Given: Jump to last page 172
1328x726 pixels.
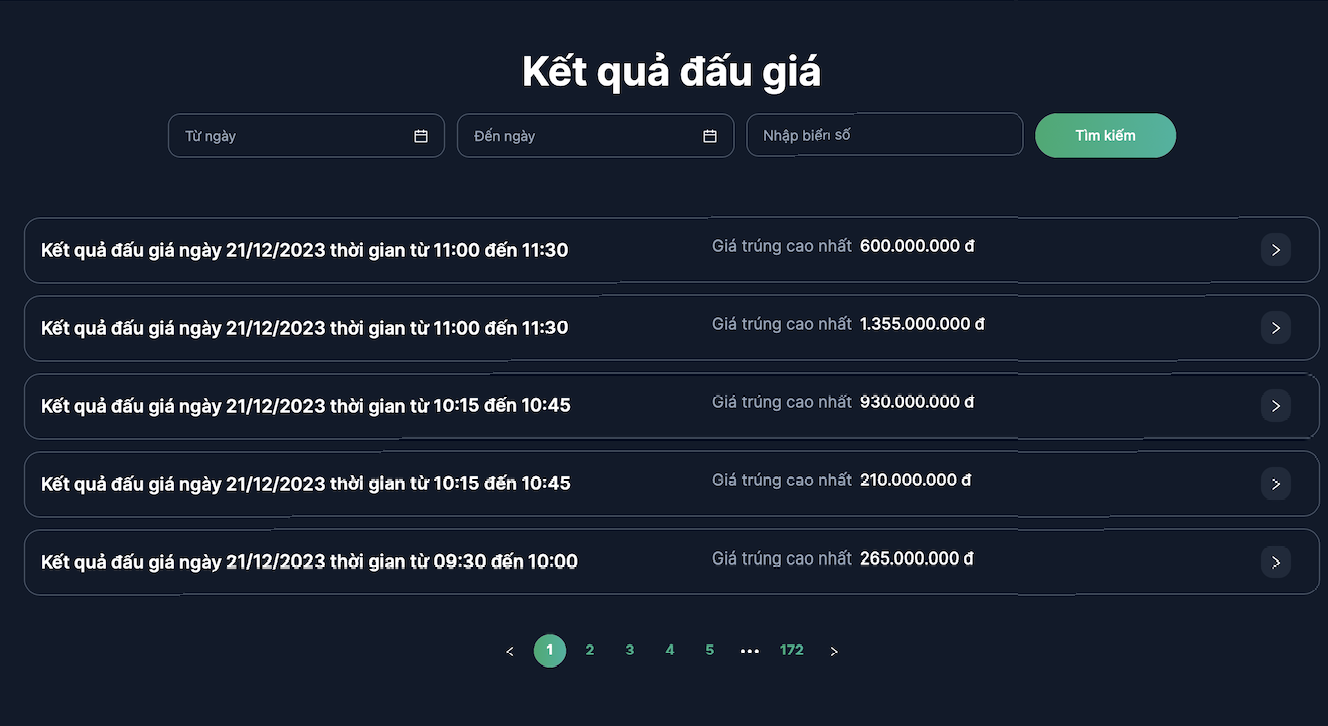Looking at the screenshot, I should coord(792,650).
